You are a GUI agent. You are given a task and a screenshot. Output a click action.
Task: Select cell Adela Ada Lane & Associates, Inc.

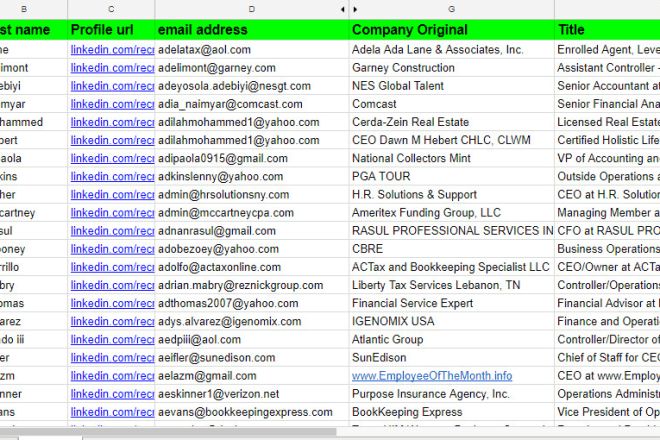coord(452,50)
